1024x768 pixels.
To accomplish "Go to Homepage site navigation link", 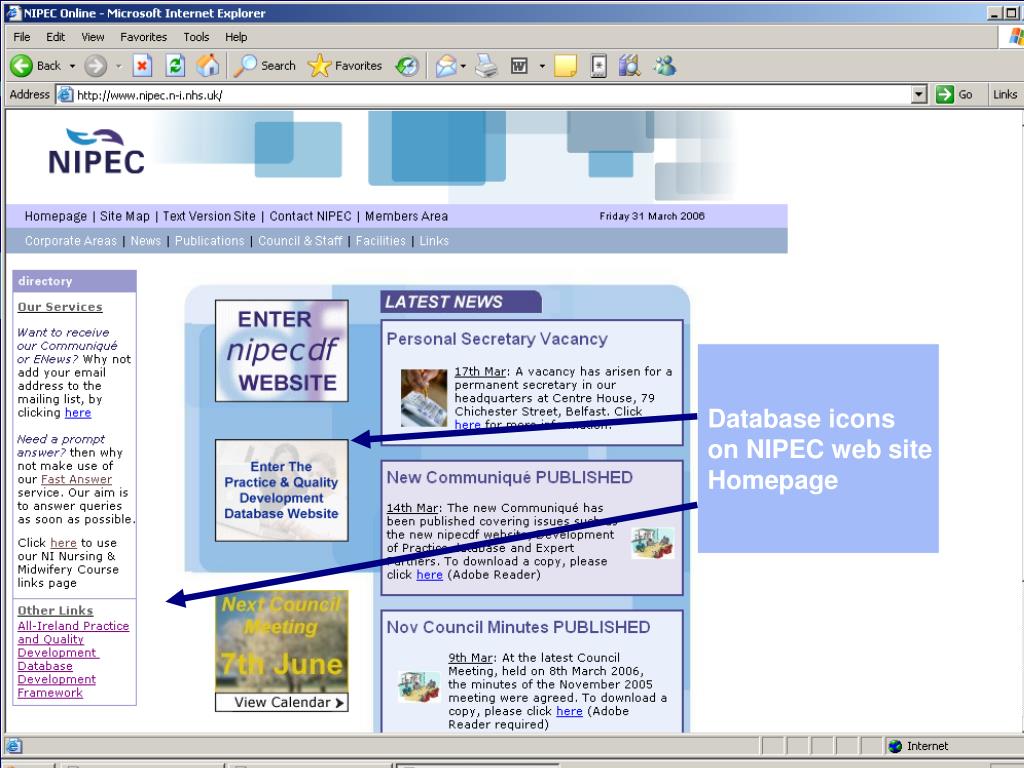I will point(56,216).
